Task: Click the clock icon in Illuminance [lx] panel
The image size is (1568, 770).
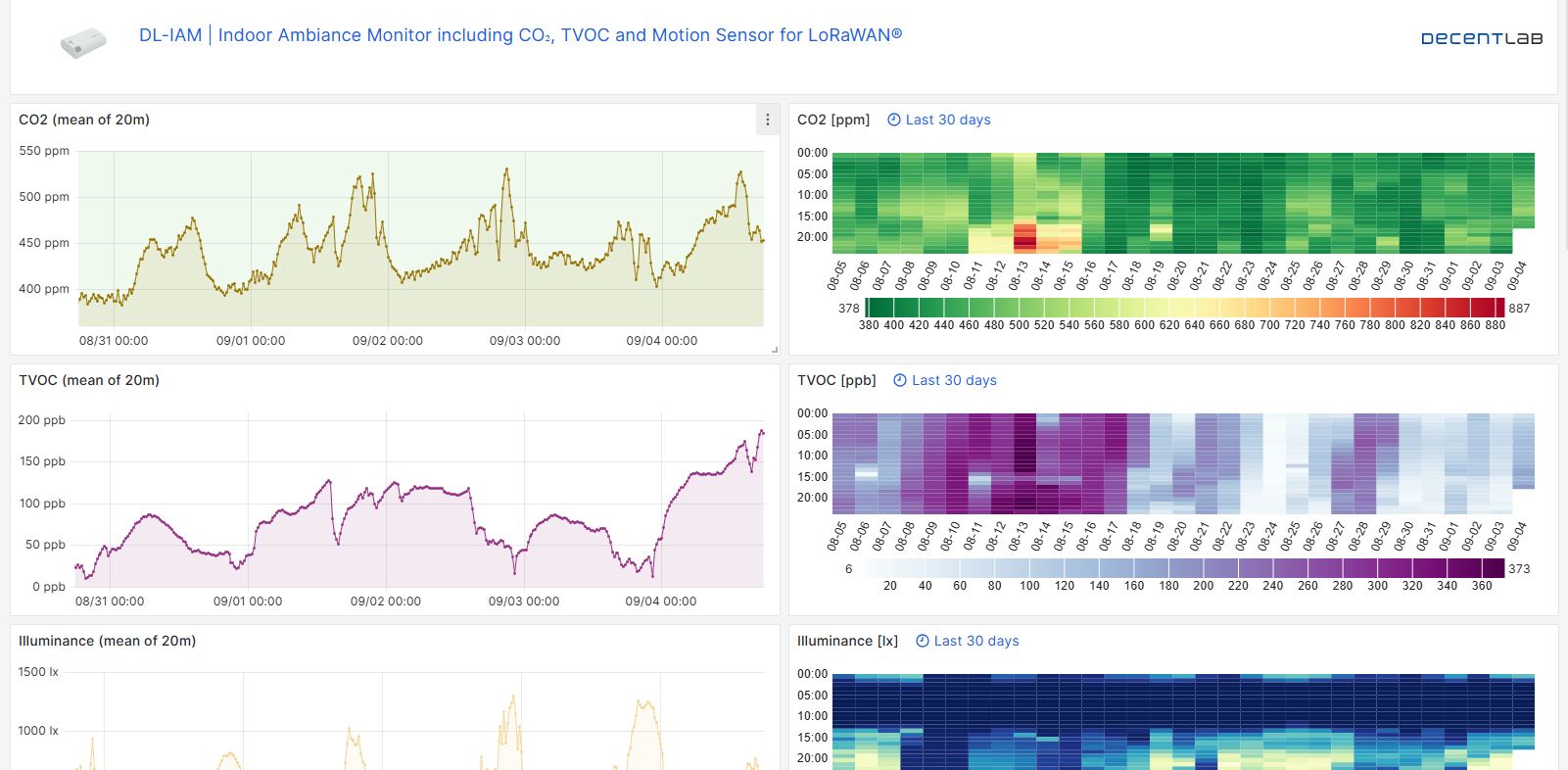Action: tap(922, 641)
